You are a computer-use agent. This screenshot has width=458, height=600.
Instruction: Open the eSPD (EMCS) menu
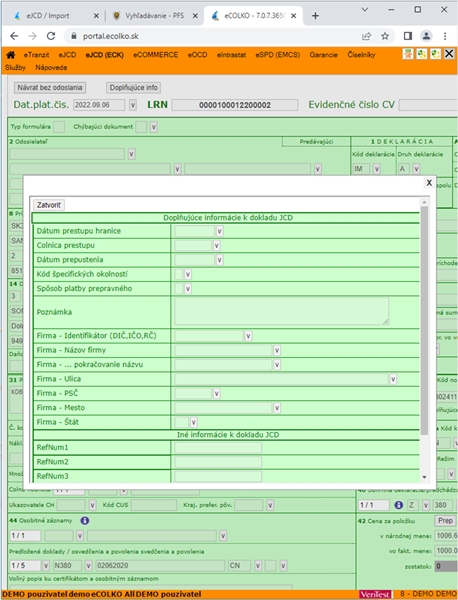point(278,55)
